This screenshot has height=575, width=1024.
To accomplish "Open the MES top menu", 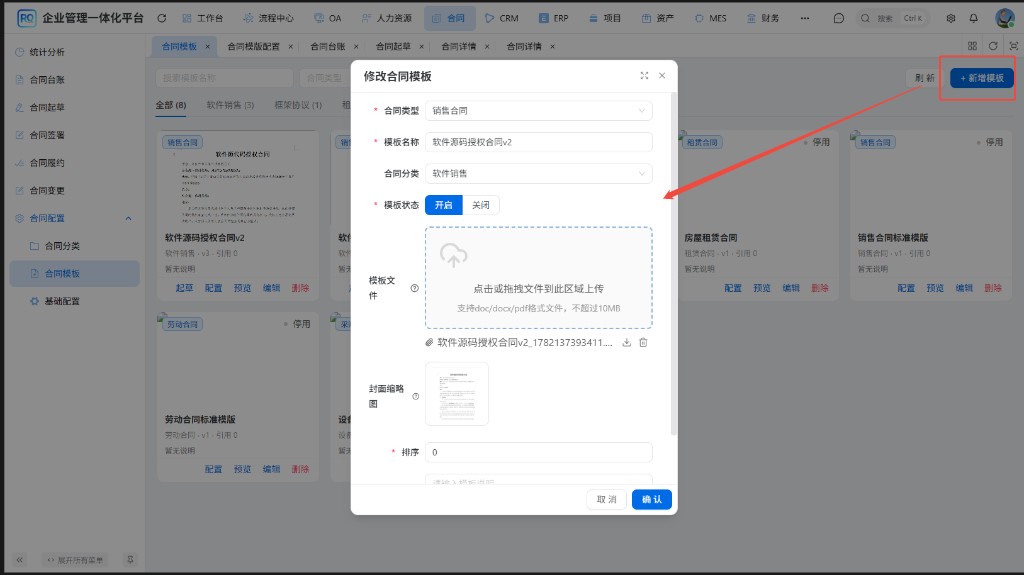I will 711,18.
